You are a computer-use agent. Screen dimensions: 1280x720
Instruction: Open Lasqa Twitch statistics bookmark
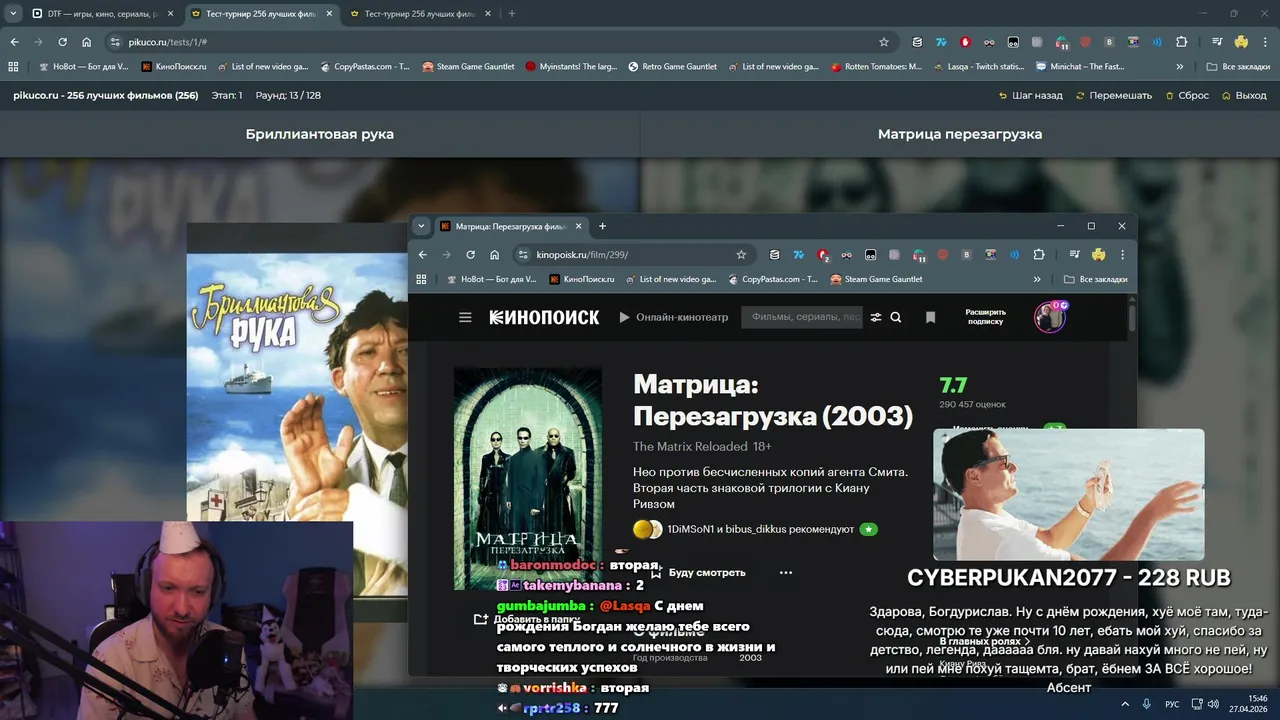coord(978,67)
